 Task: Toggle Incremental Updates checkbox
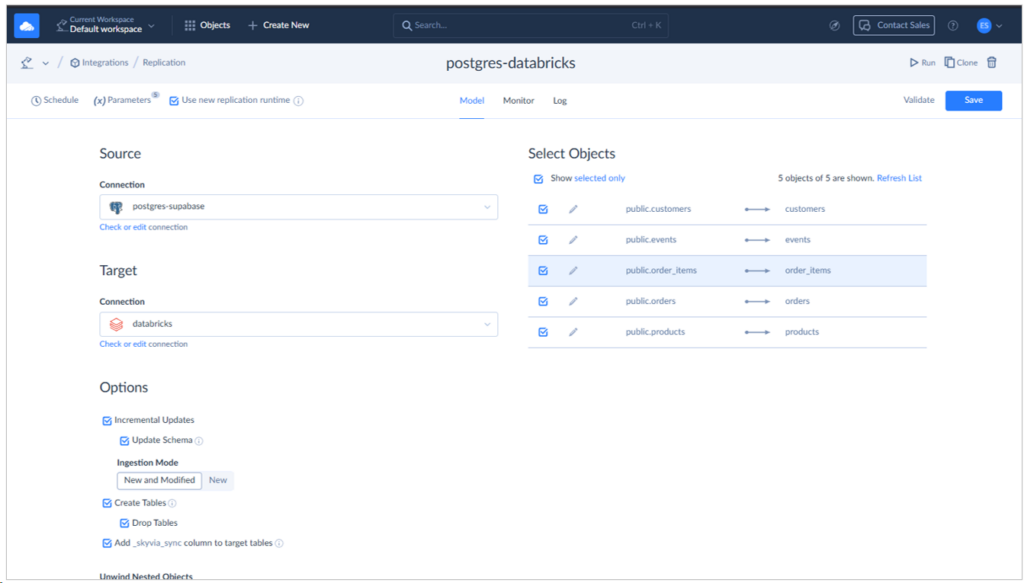107,421
